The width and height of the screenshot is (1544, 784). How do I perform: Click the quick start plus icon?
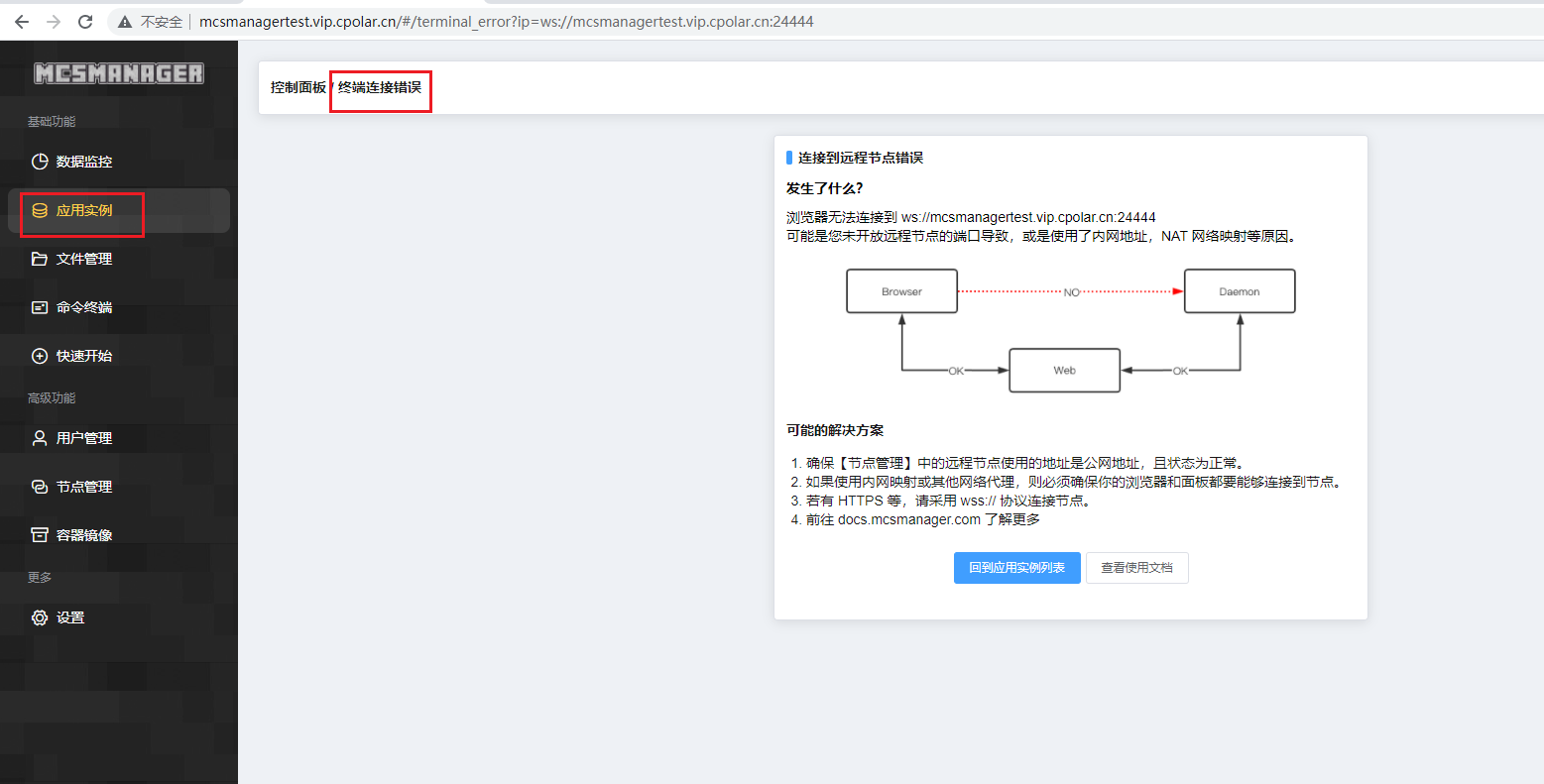pyautogui.click(x=40, y=356)
